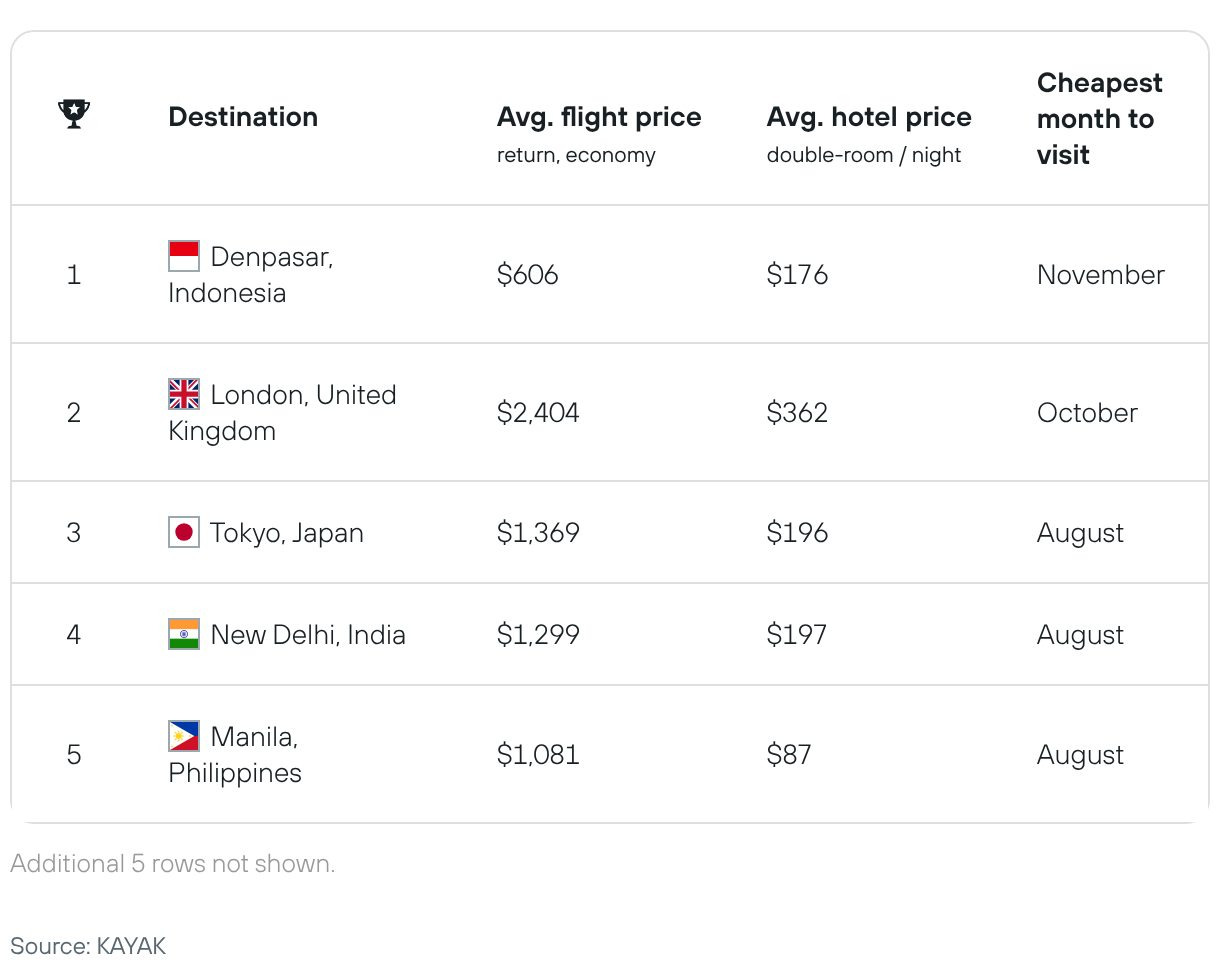Click the $87 hotel price cell
This screenshot has width=1220, height=974.
pyautogui.click(x=789, y=755)
